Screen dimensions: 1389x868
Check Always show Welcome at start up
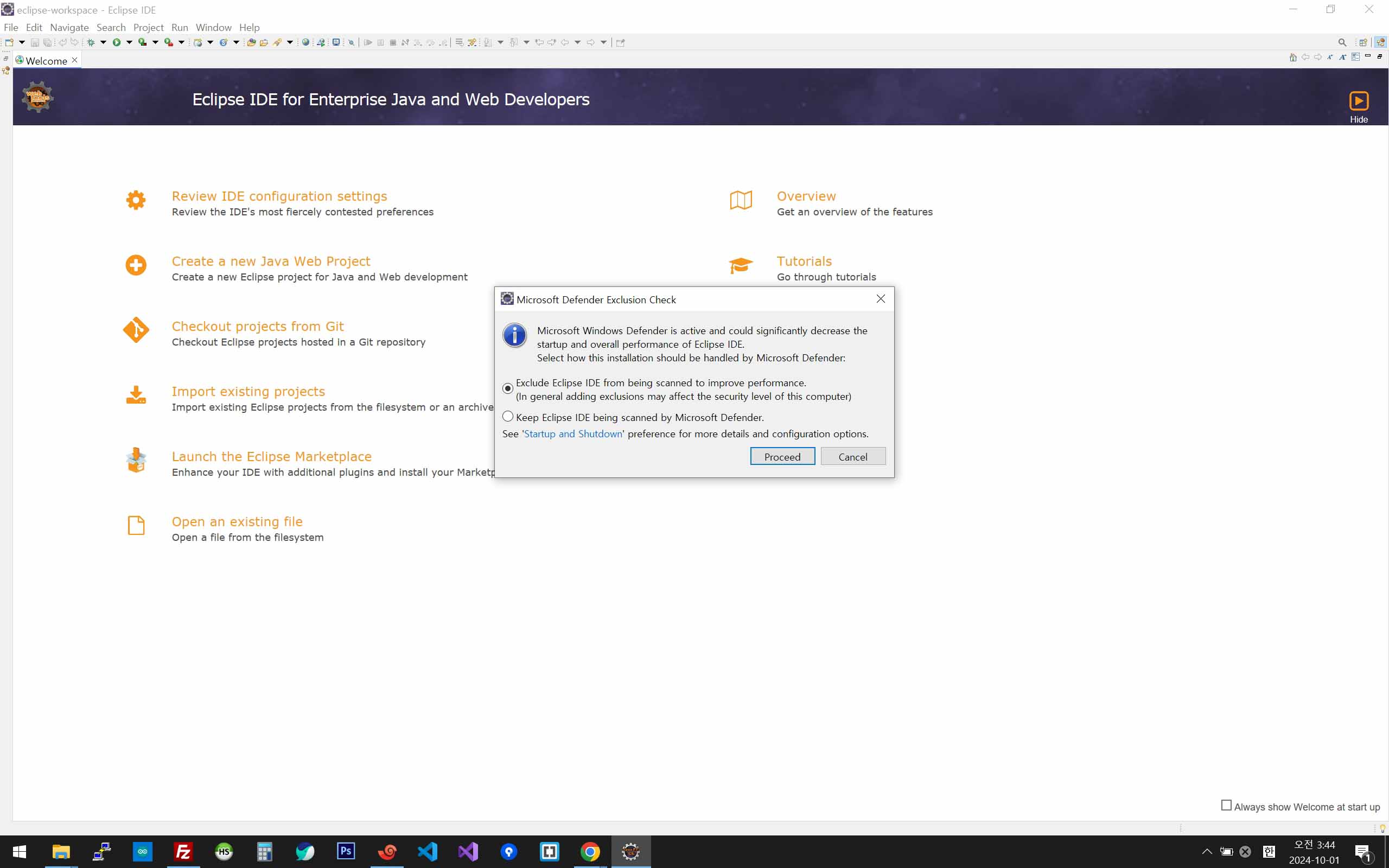(x=1226, y=806)
